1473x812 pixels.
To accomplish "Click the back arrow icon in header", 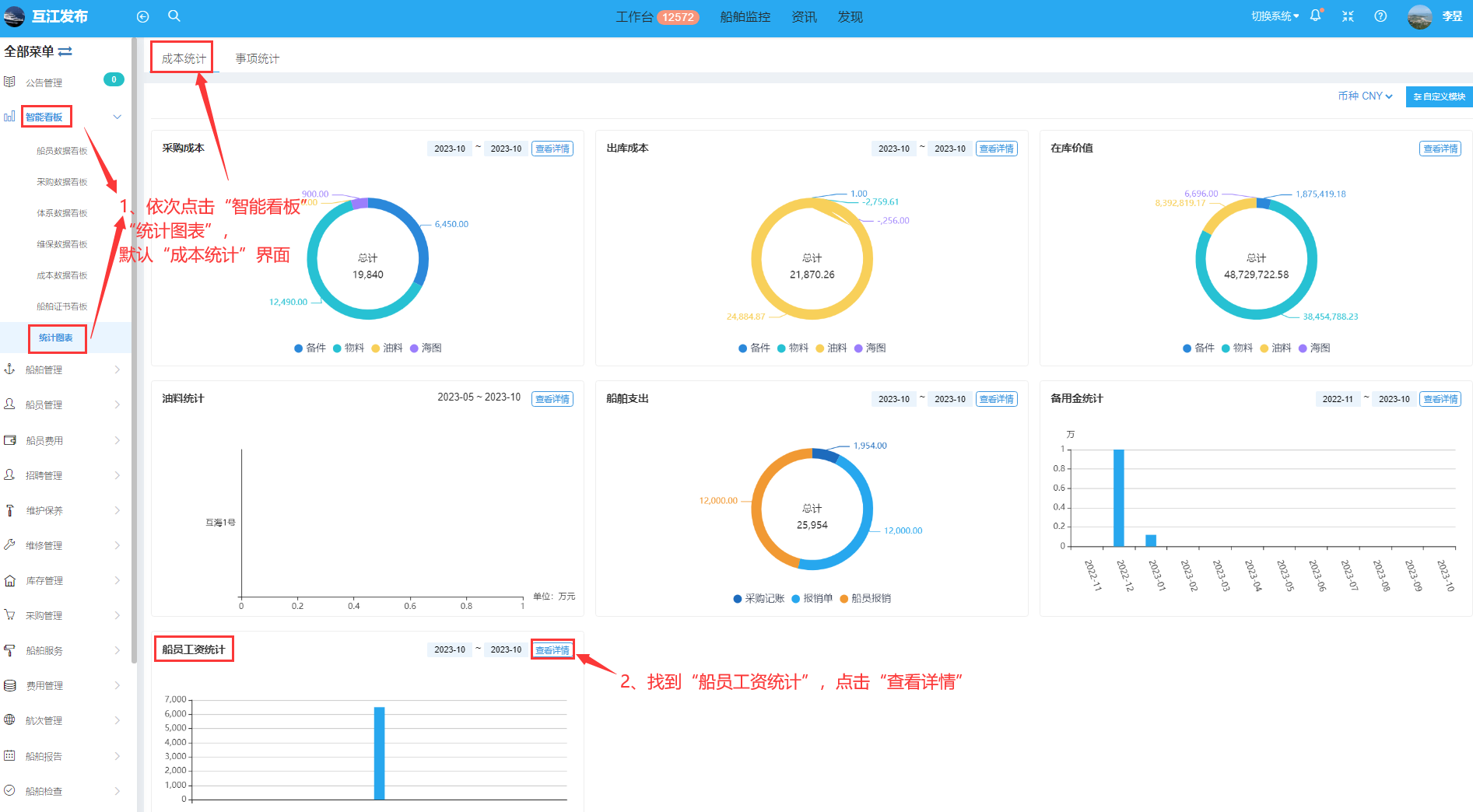I will click(x=142, y=16).
